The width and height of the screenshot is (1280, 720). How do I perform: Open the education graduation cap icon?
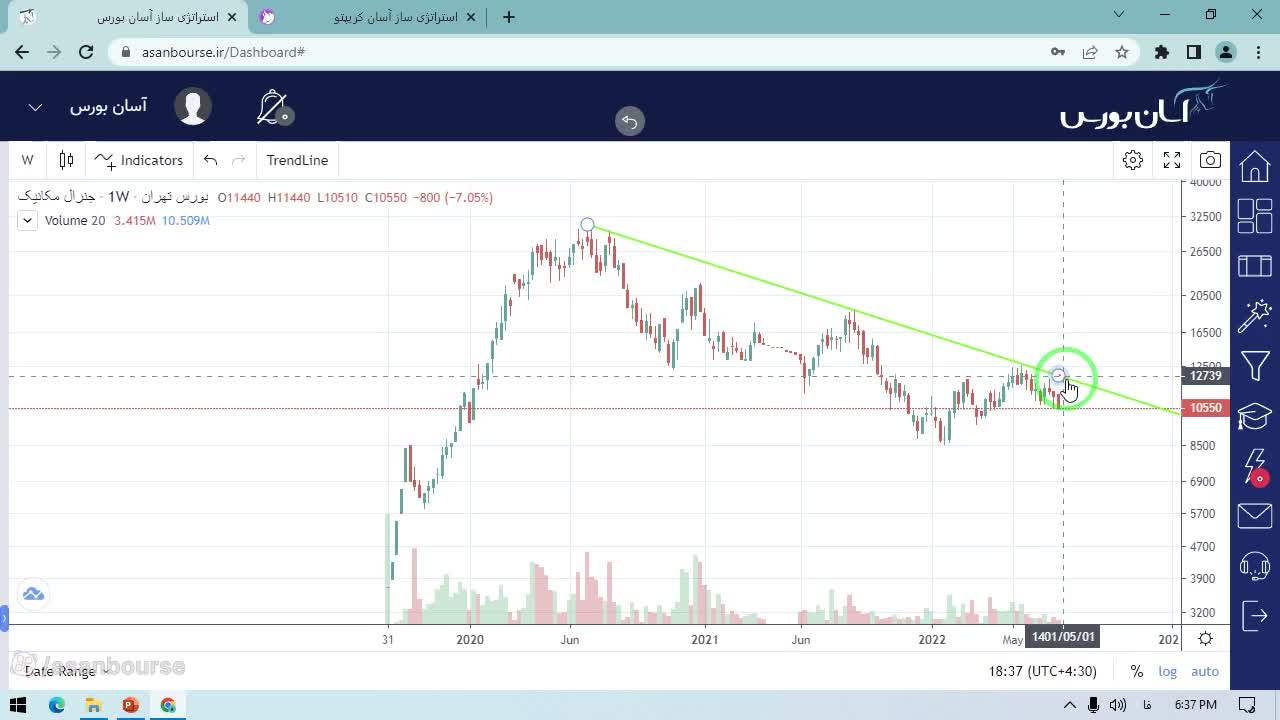click(x=1255, y=415)
